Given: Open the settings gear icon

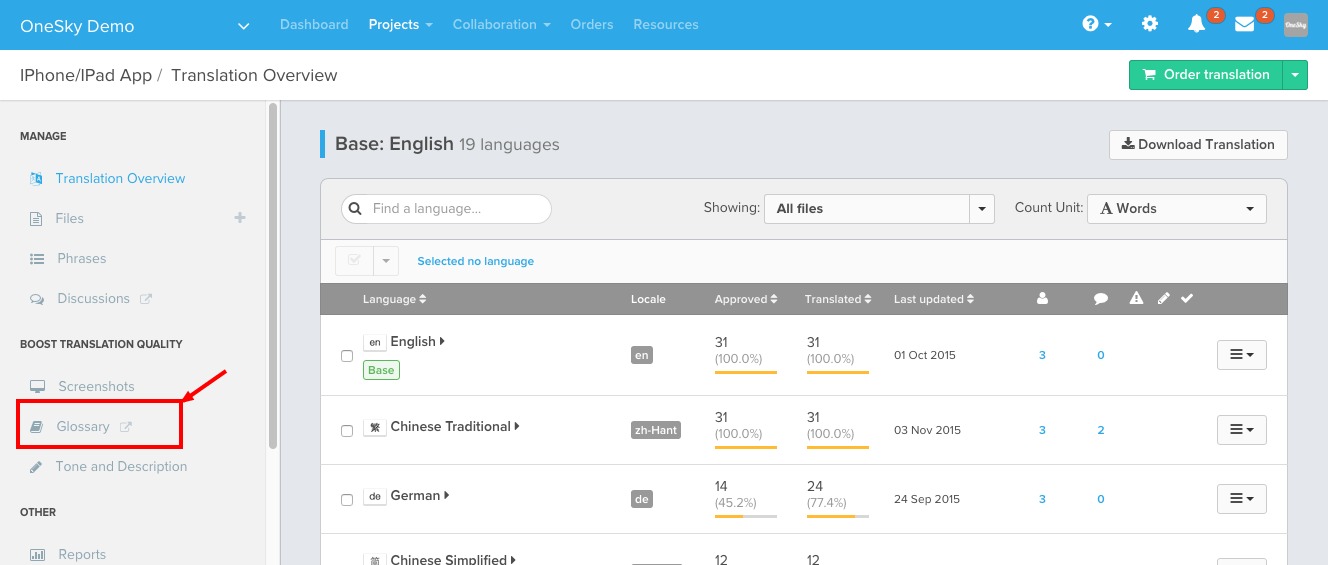Looking at the screenshot, I should pos(1150,24).
